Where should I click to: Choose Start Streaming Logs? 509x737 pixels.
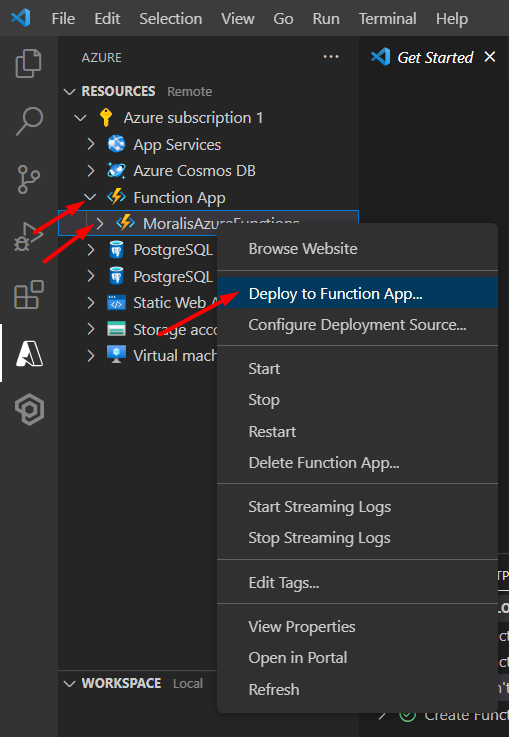point(357,507)
